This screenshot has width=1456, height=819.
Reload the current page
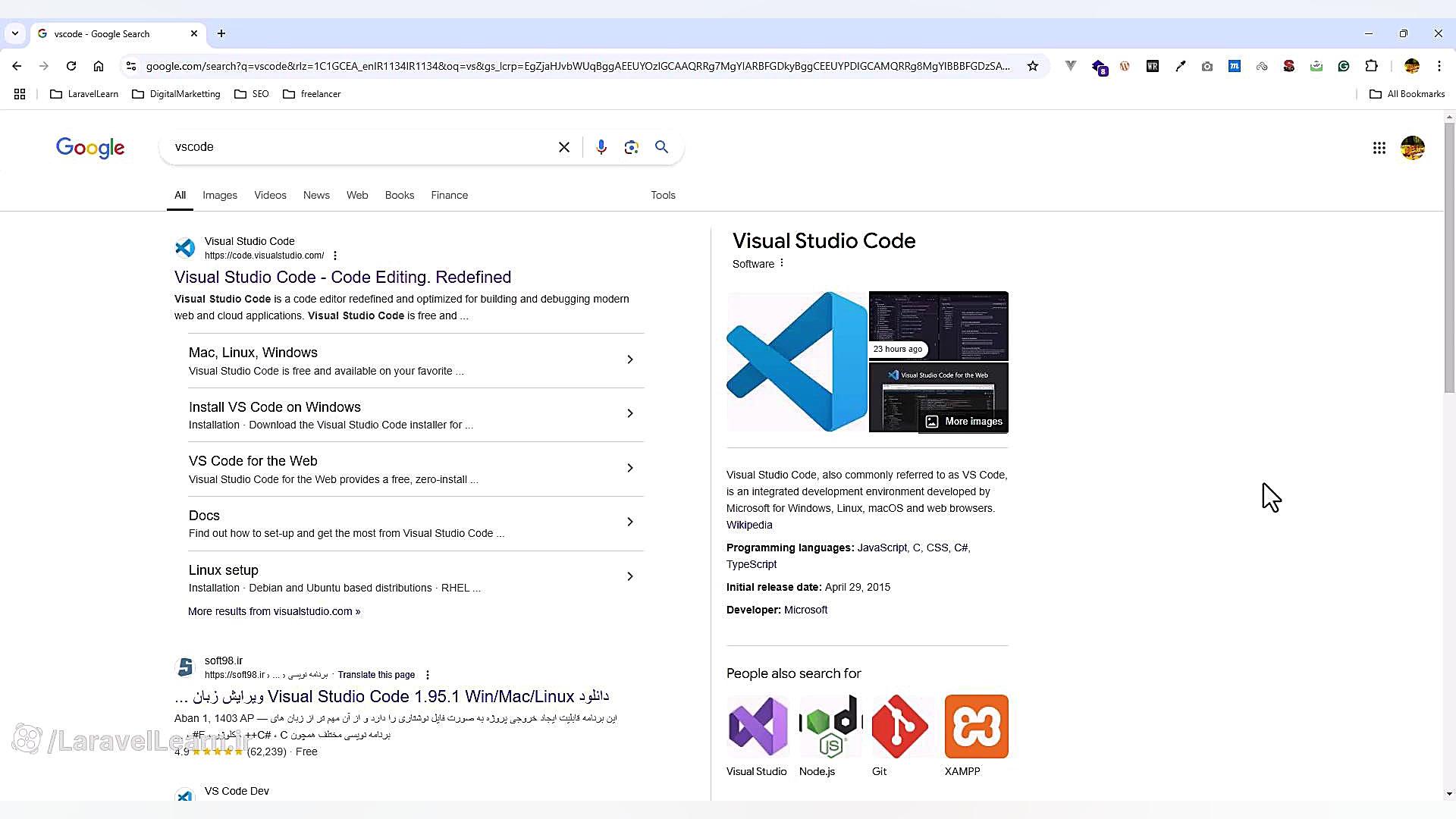click(x=71, y=67)
